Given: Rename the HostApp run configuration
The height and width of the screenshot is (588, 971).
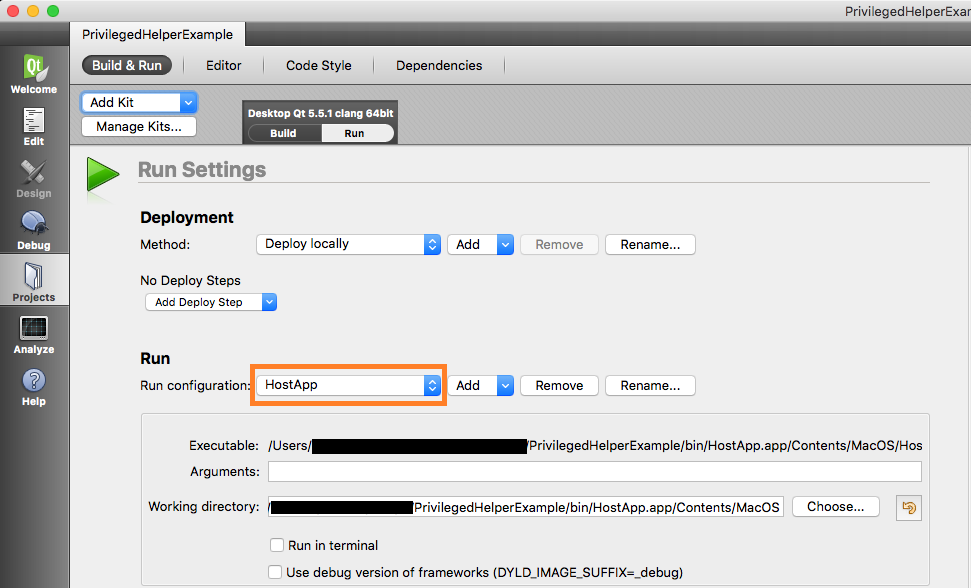Looking at the screenshot, I should 650,386.
